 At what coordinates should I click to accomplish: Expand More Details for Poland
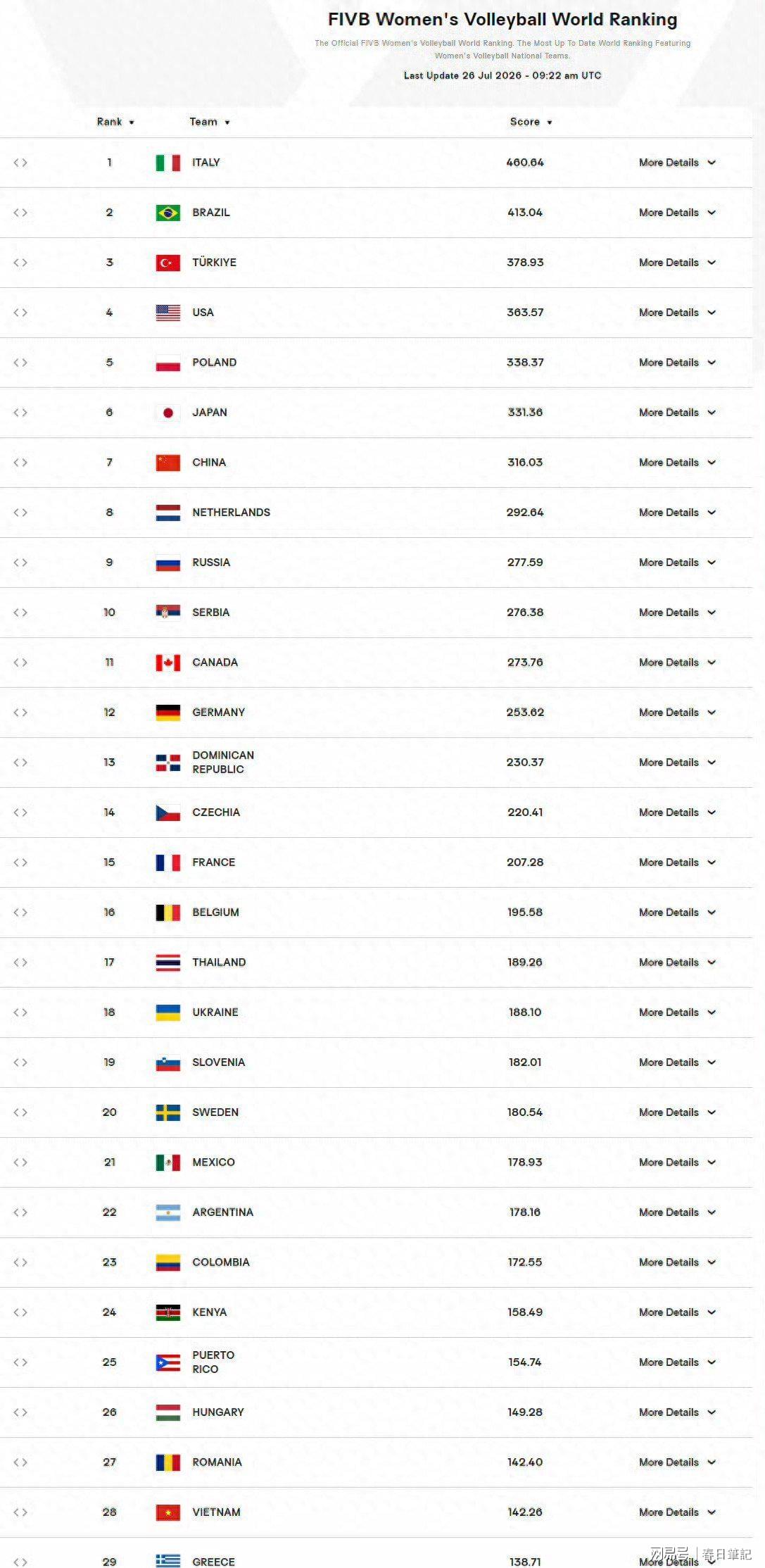click(x=677, y=363)
